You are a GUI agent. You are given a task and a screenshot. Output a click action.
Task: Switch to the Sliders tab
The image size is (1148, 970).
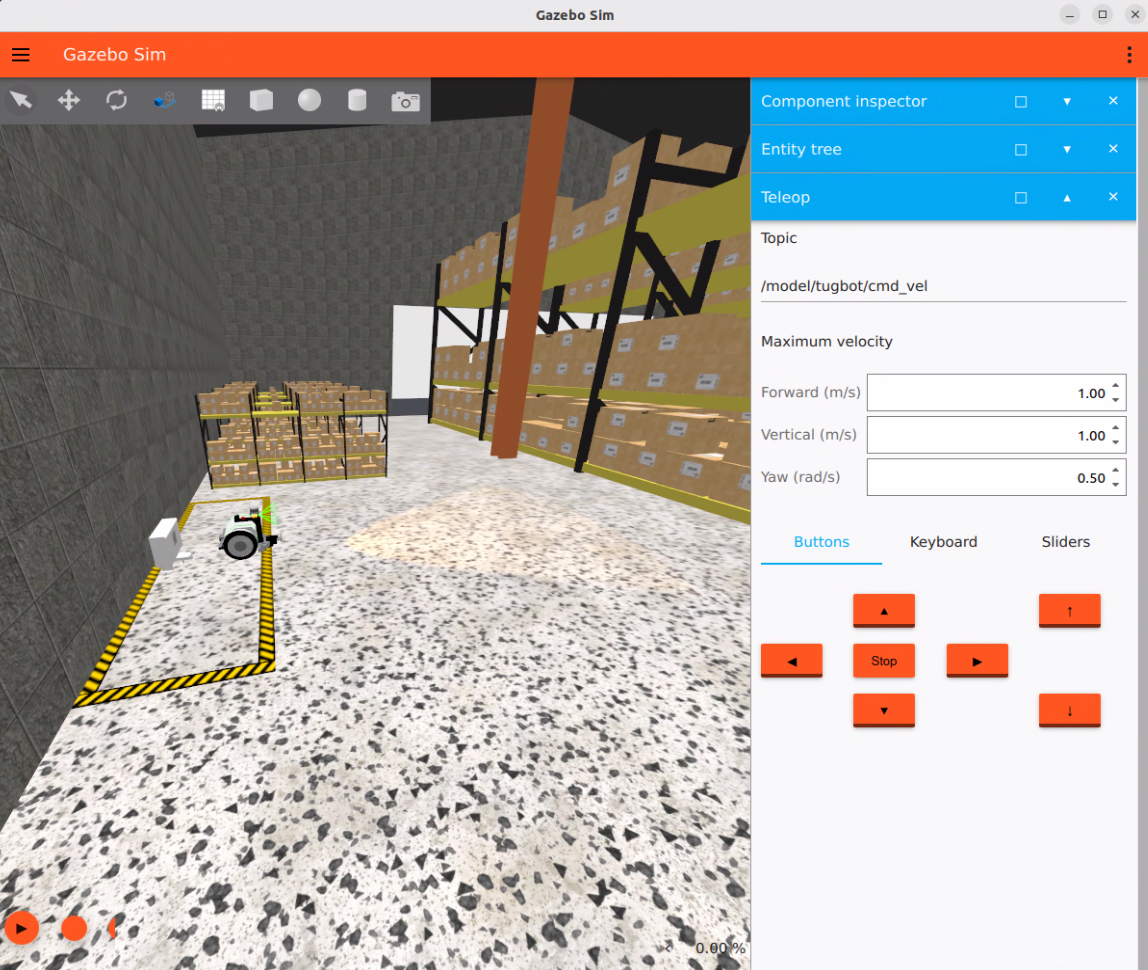point(1065,542)
